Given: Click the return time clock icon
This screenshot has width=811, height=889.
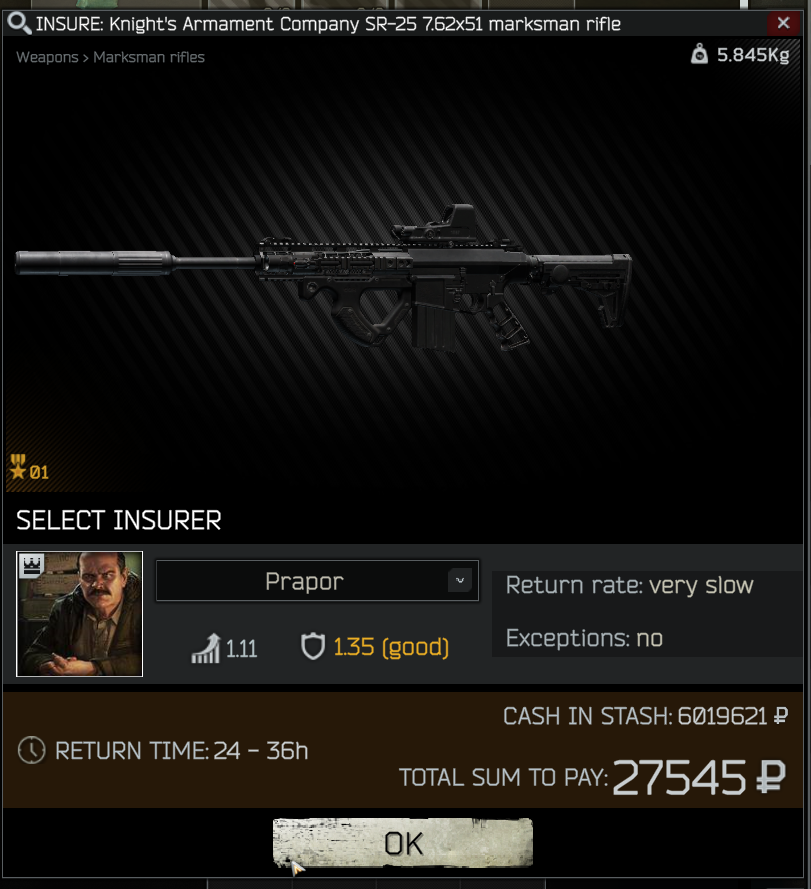Looking at the screenshot, I should click(x=31, y=750).
